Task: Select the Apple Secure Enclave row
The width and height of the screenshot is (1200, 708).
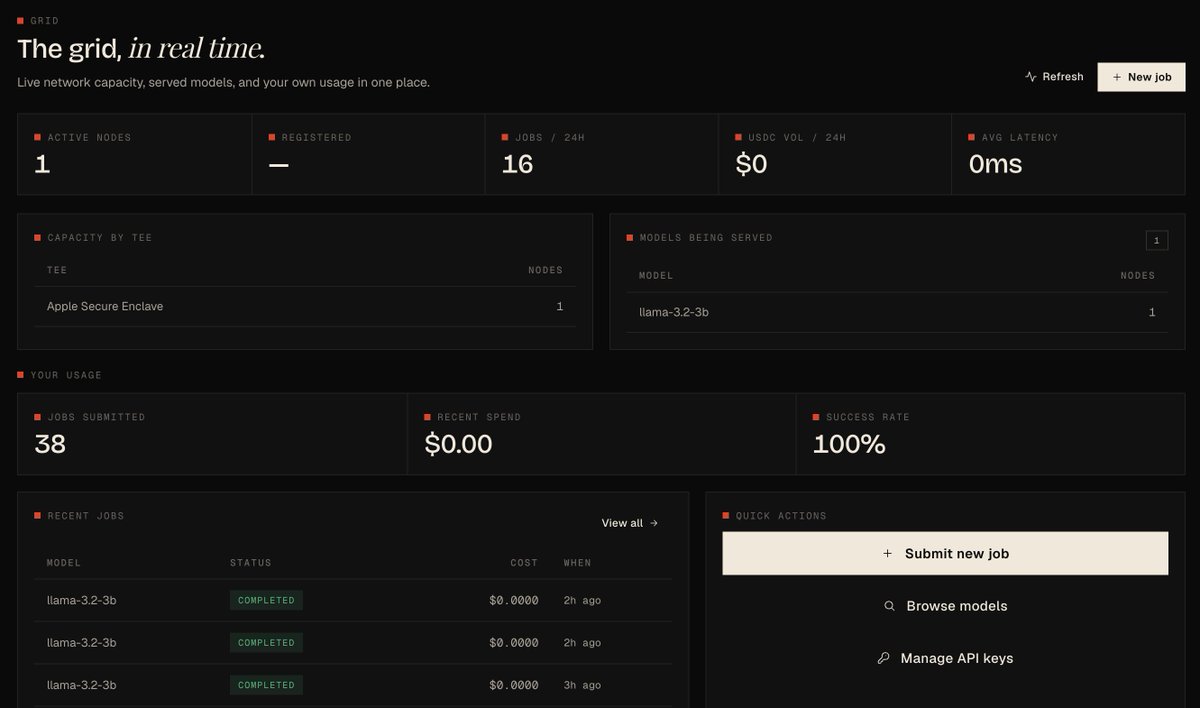Action: pos(305,307)
